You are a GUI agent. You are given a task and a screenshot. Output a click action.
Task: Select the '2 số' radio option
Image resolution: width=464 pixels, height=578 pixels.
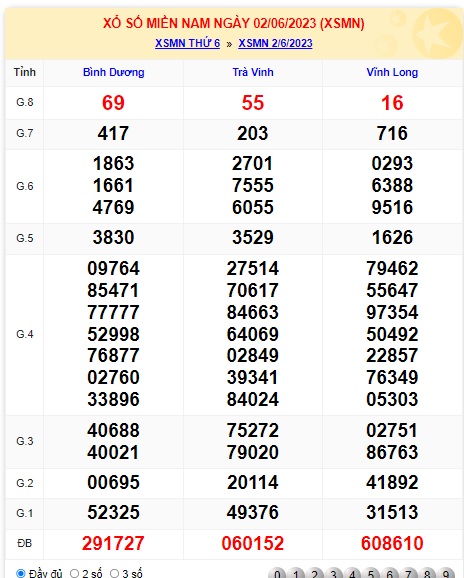tap(74, 573)
